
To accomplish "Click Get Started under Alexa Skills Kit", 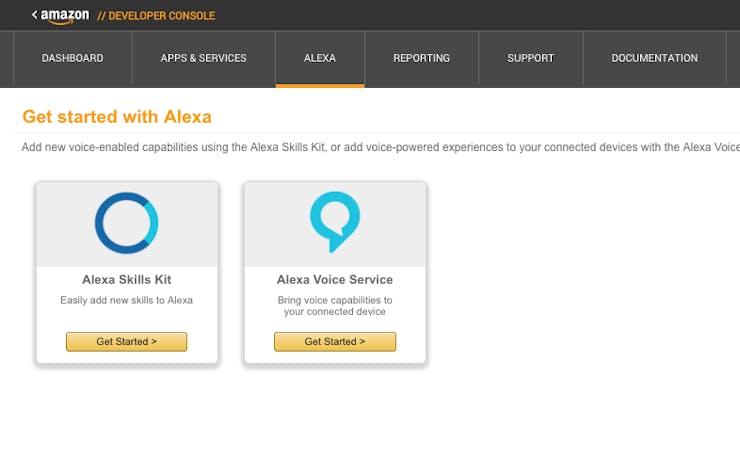I will click(126, 341).
